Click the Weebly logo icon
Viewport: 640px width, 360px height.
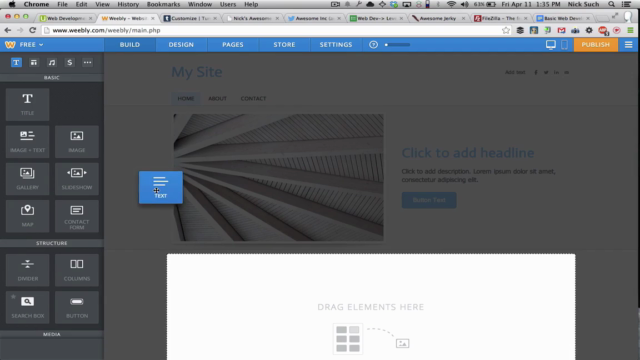pos(10,44)
